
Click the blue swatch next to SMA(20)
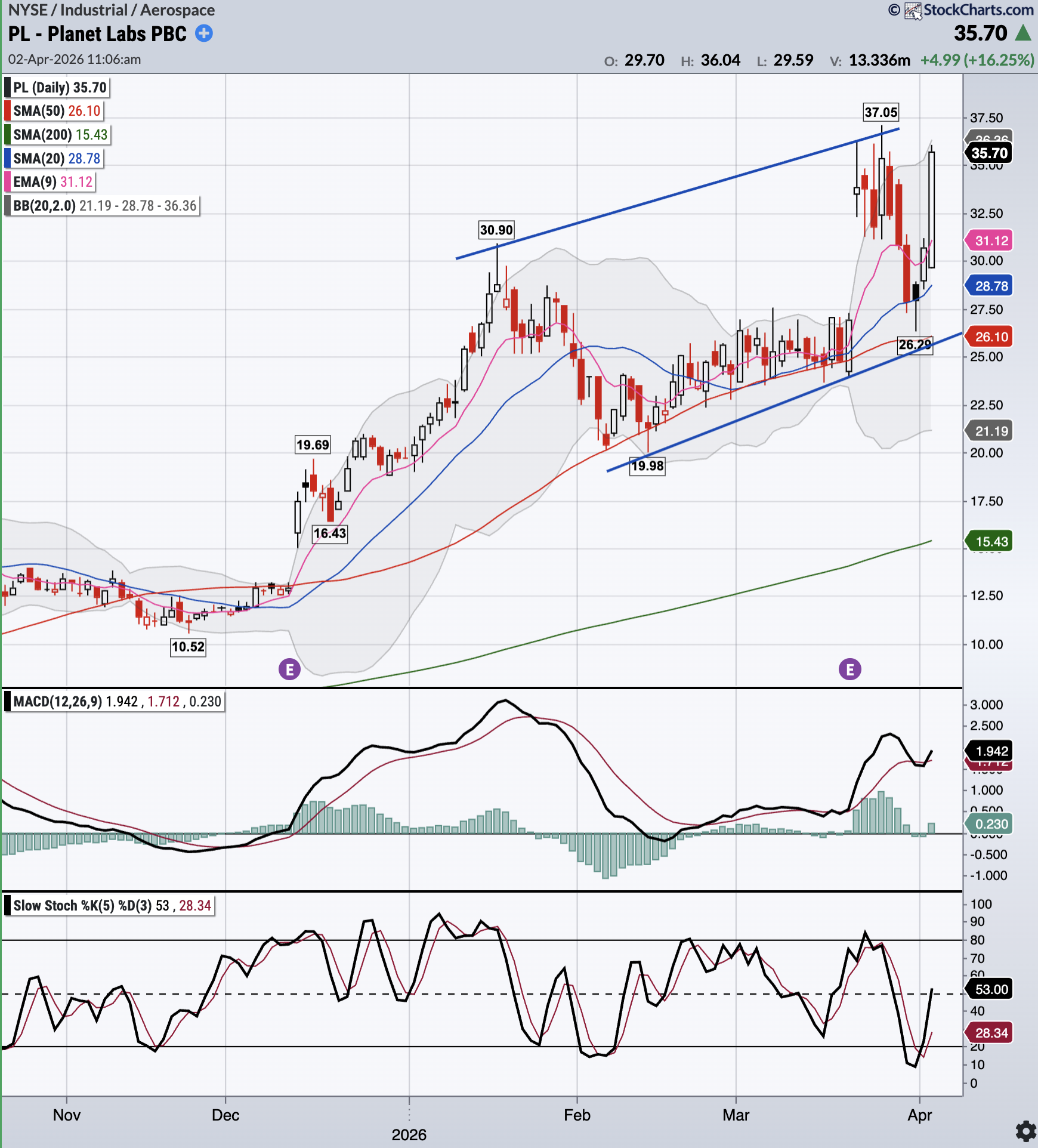pos(8,159)
